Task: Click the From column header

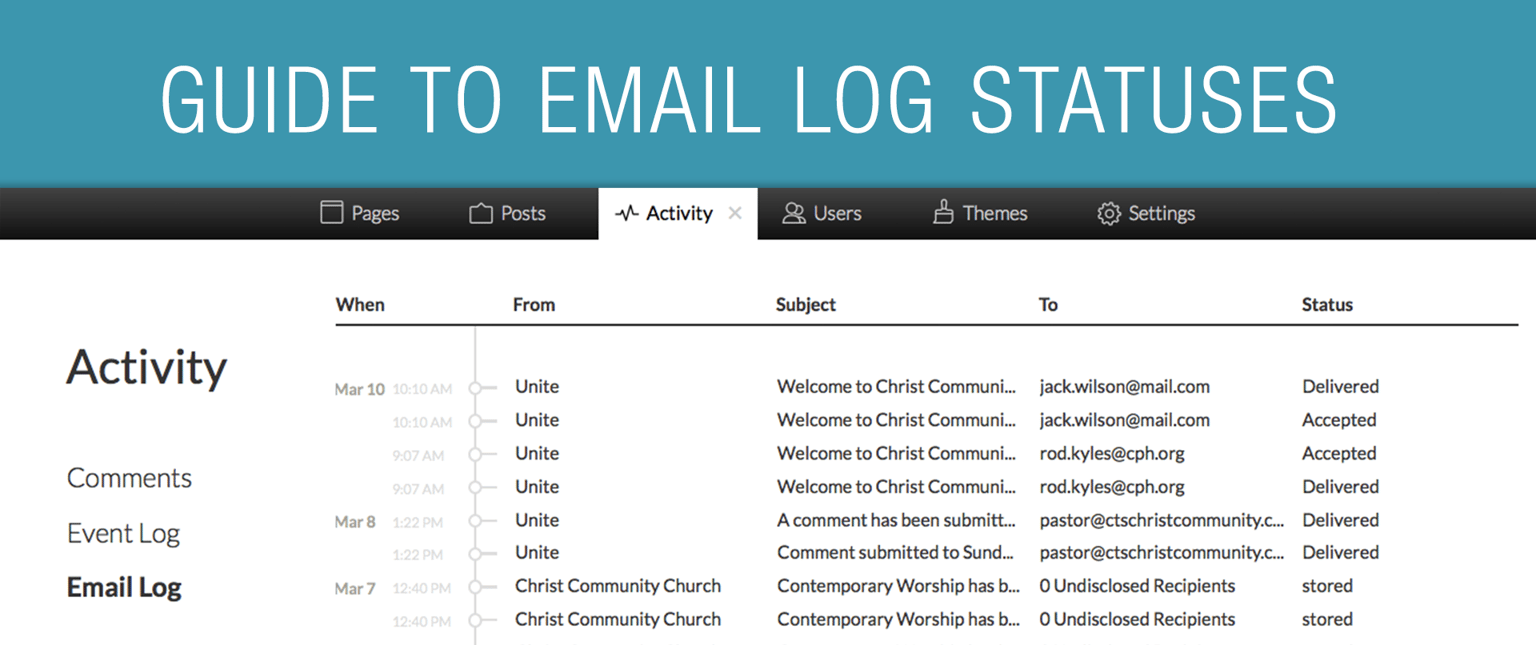Action: pyautogui.click(x=533, y=304)
